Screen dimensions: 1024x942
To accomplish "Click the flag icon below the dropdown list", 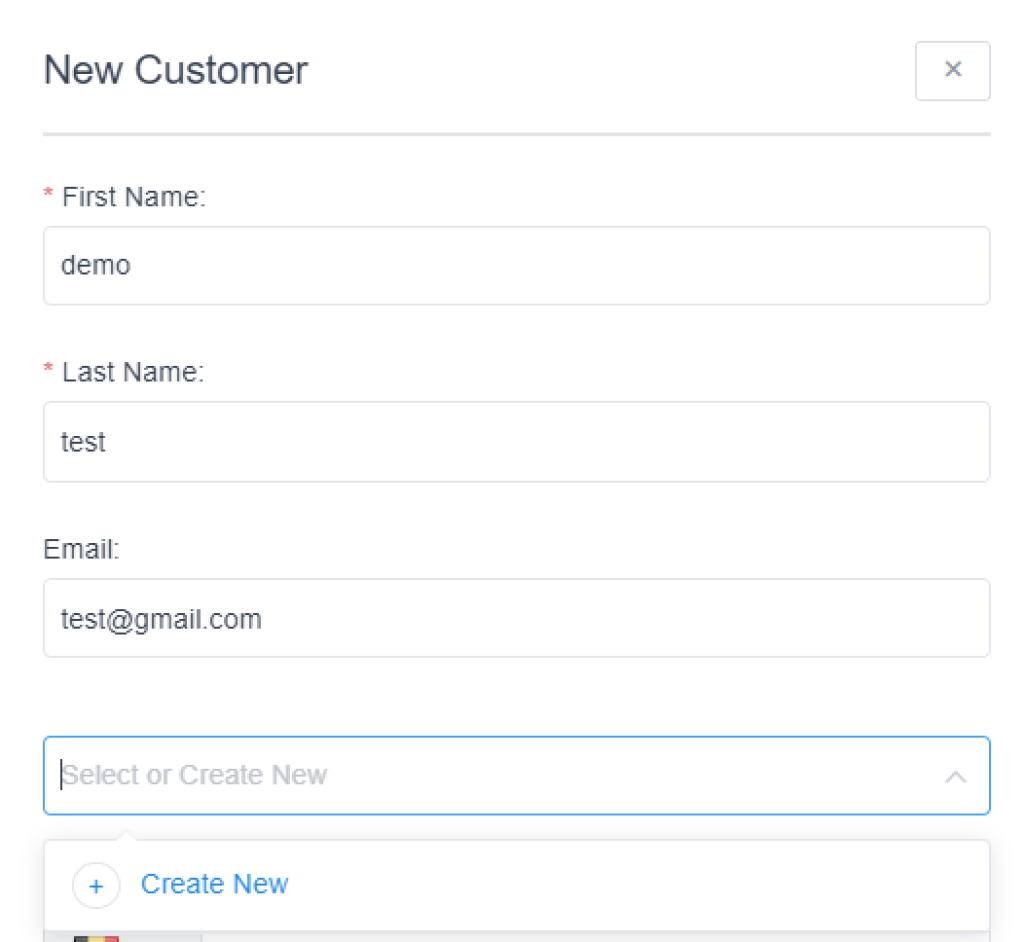I will tap(96, 938).
